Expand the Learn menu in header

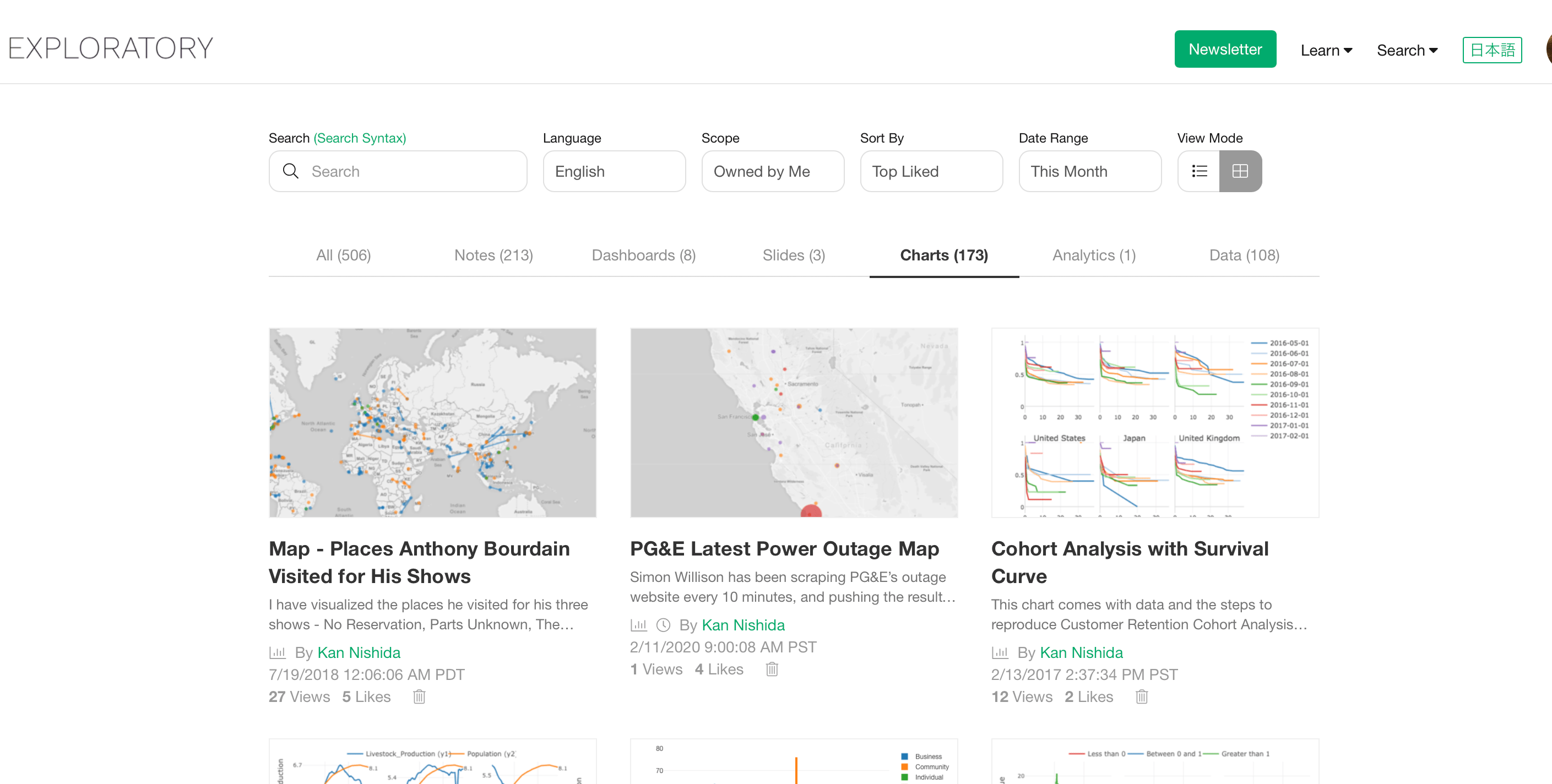[x=1326, y=50]
